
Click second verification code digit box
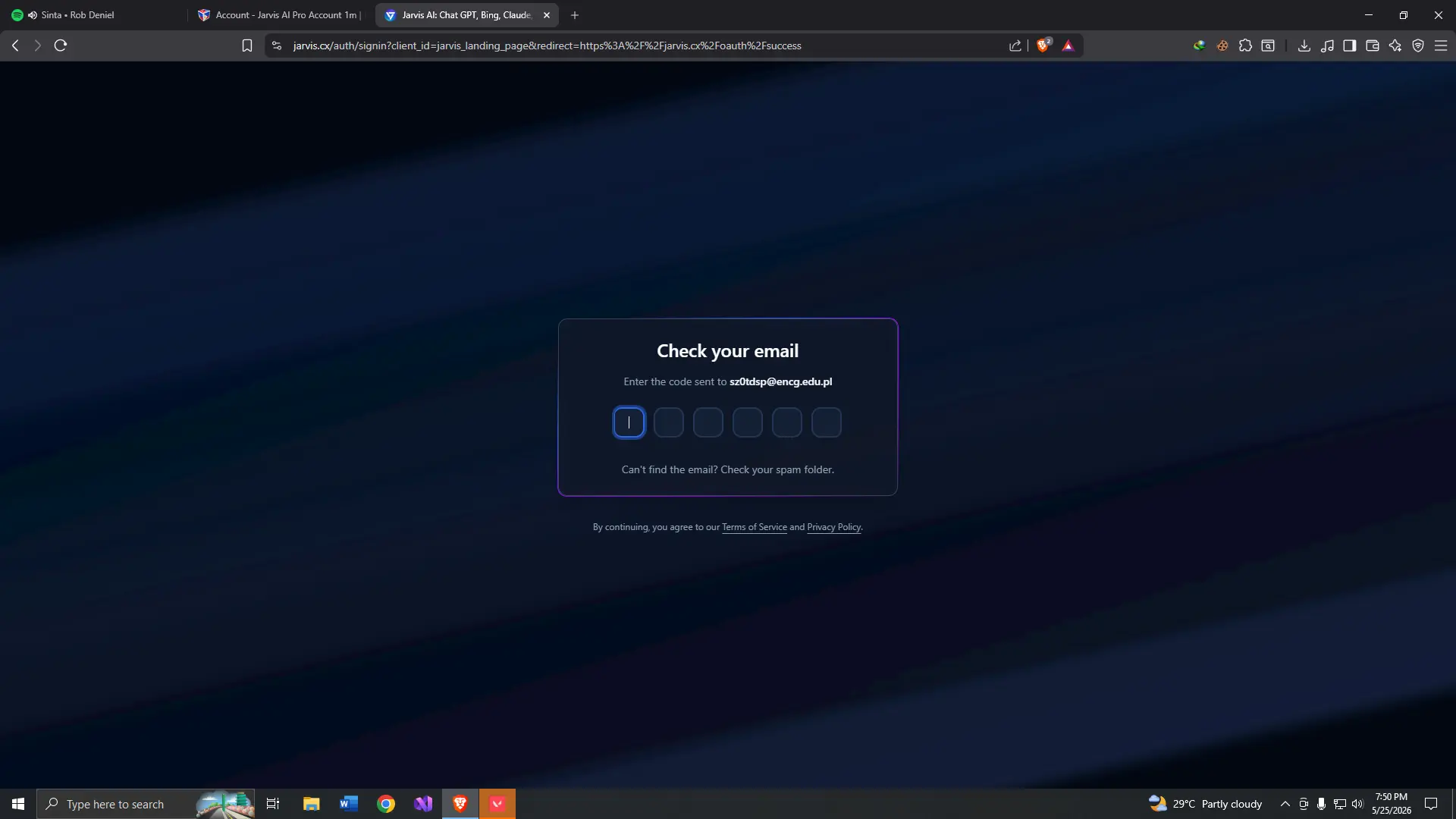[x=668, y=422]
